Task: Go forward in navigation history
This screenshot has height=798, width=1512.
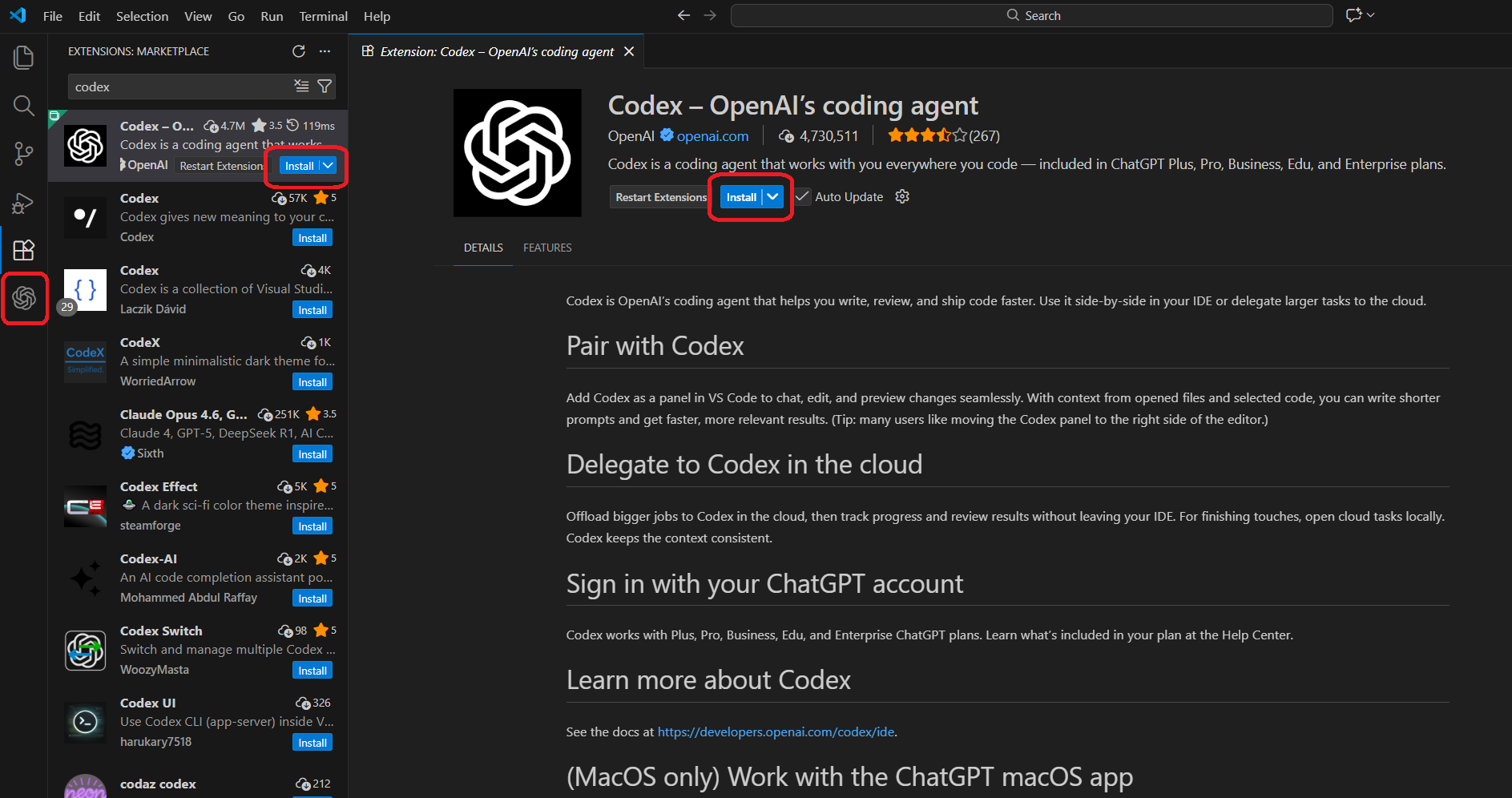Action: coord(710,15)
